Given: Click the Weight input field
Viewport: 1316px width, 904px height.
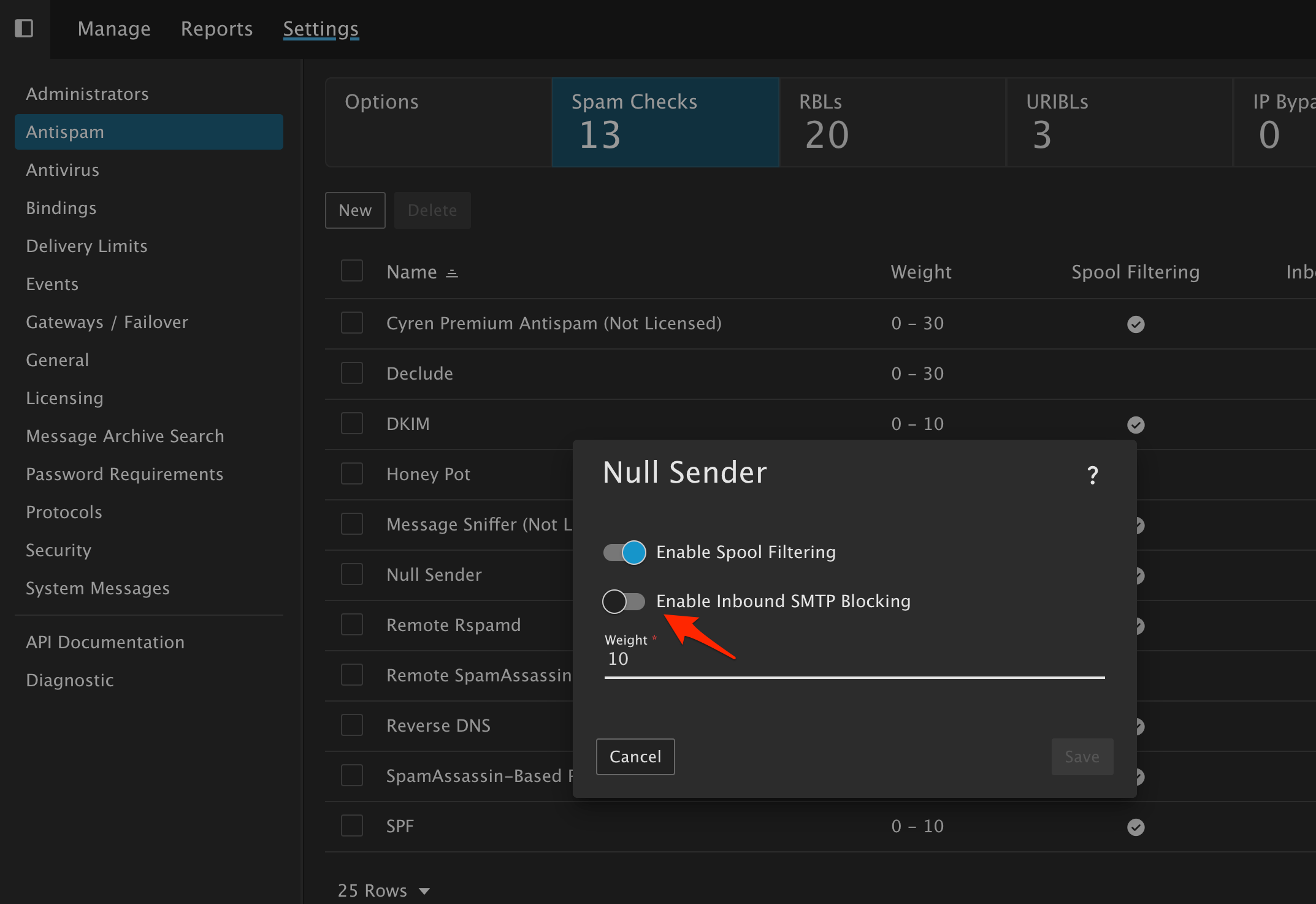Looking at the screenshot, I should click(854, 659).
